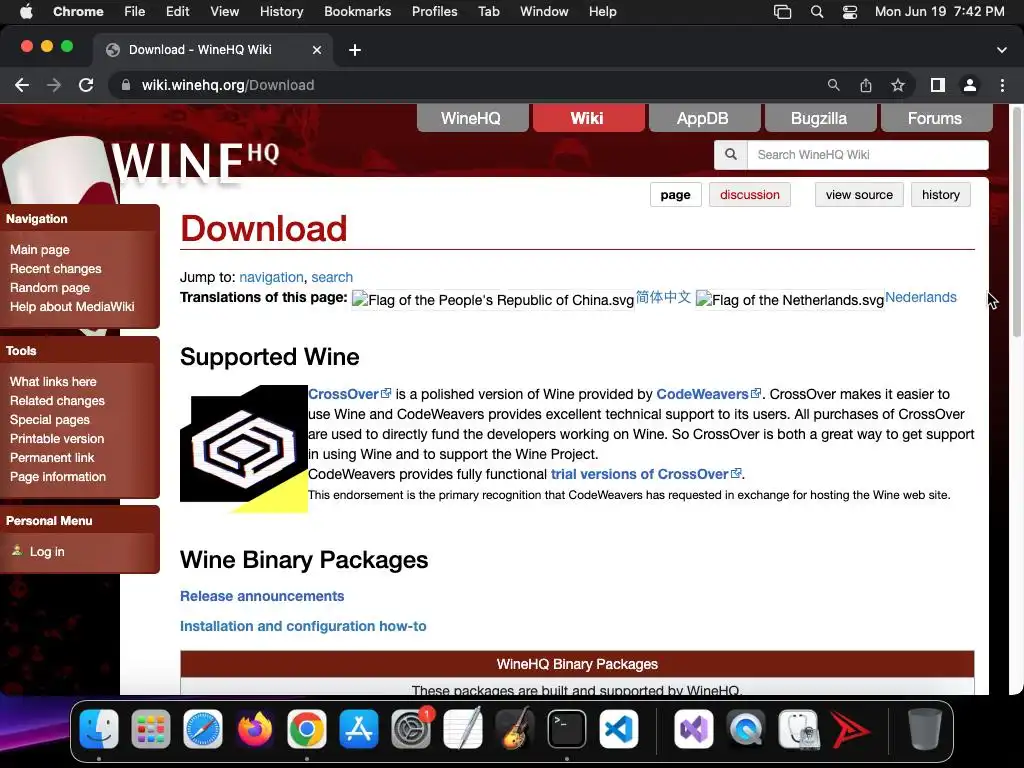The image size is (1024, 768).
Task: Open the Chrome File menu
Action: (135, 12)
